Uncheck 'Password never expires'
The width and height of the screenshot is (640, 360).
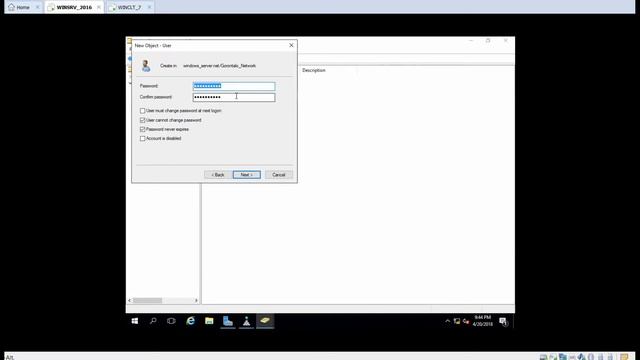click(x=142, y=129)
